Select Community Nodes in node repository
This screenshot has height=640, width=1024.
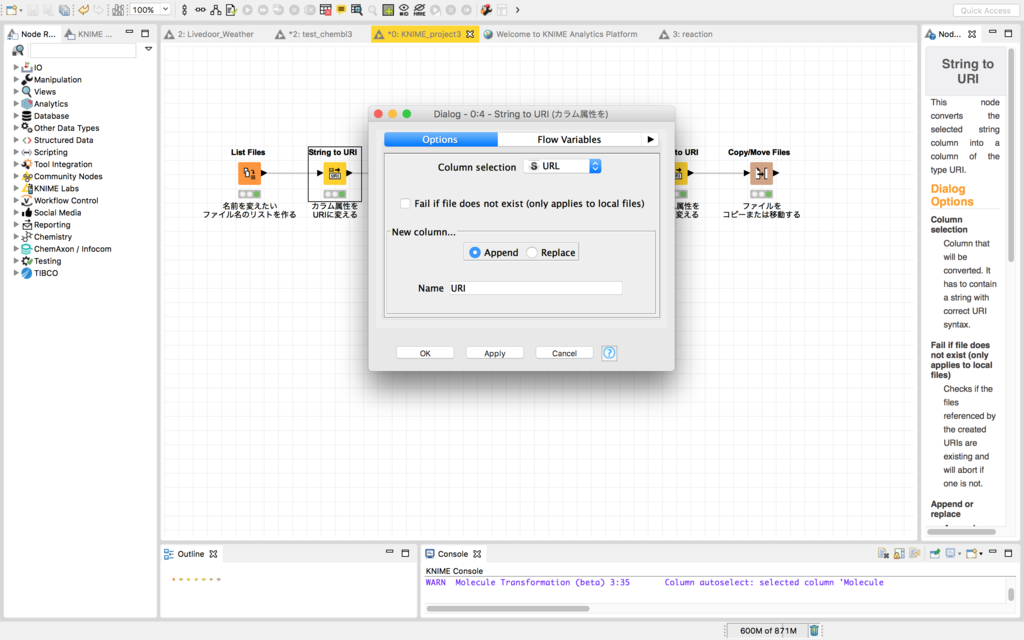(68, 176)
